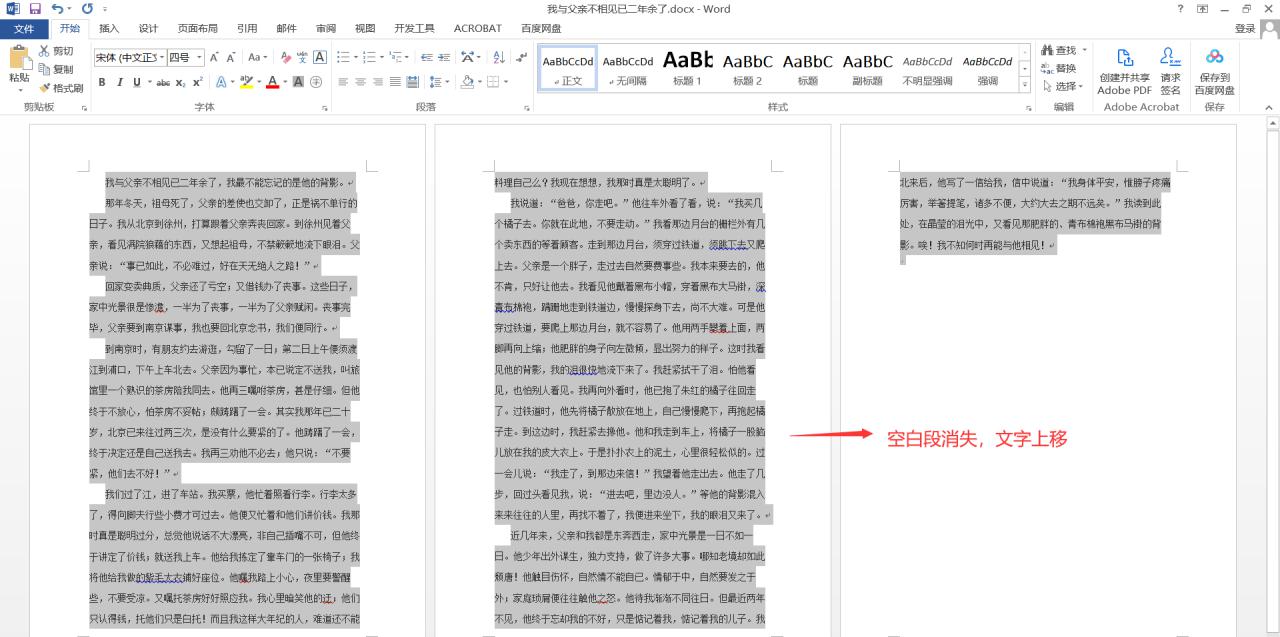The image size is (1280, 637).
Task: Open the bullet list dropdown
Action: 355,58
